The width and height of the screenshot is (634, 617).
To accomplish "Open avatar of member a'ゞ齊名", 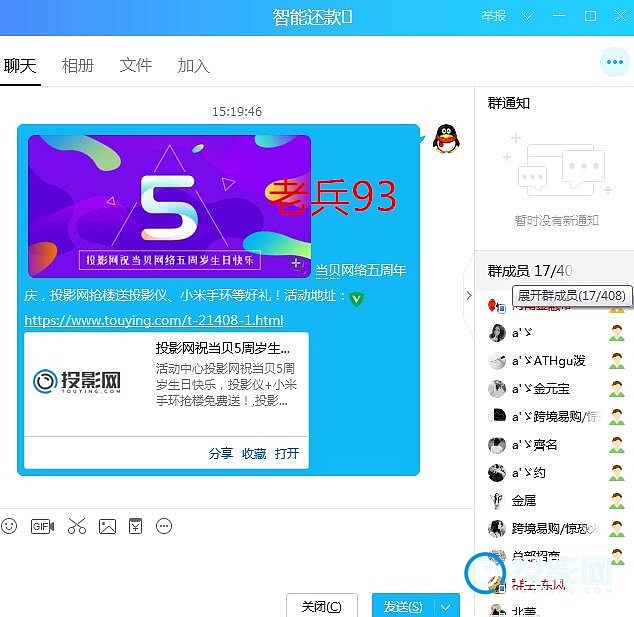I will click(x=497, y=445).
